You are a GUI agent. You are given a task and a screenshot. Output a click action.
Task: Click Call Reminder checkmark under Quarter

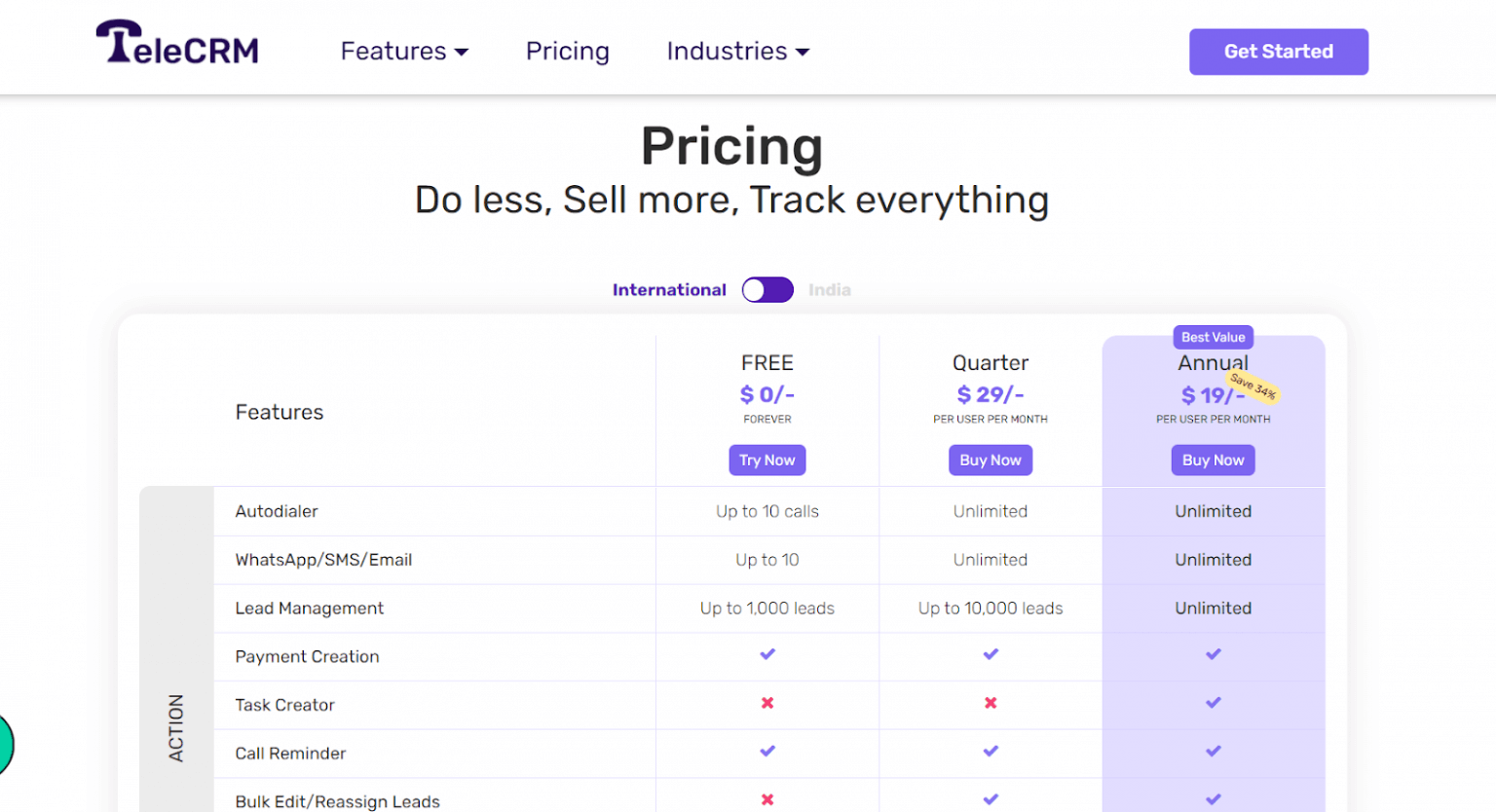(x=991, y=751)
